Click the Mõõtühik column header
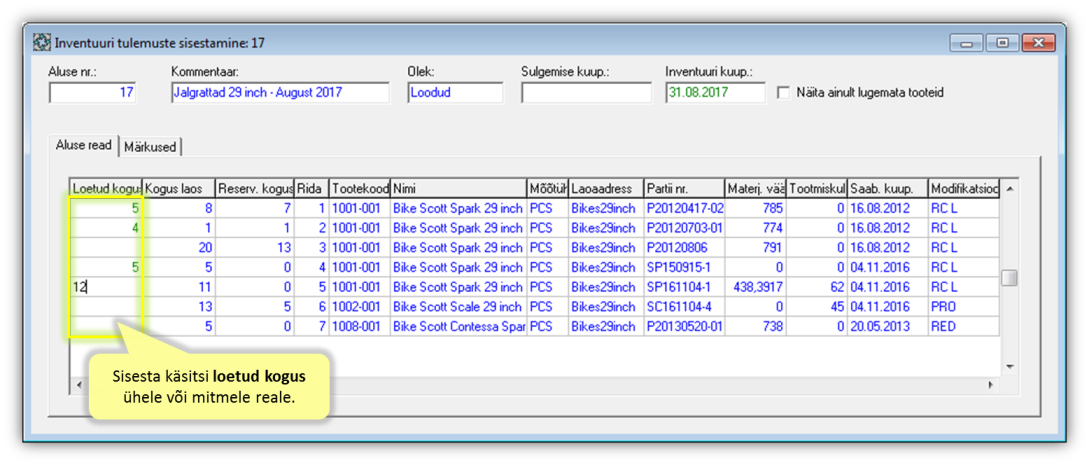The width and height of the screenshot is (1089, 465). click(547, 187)
